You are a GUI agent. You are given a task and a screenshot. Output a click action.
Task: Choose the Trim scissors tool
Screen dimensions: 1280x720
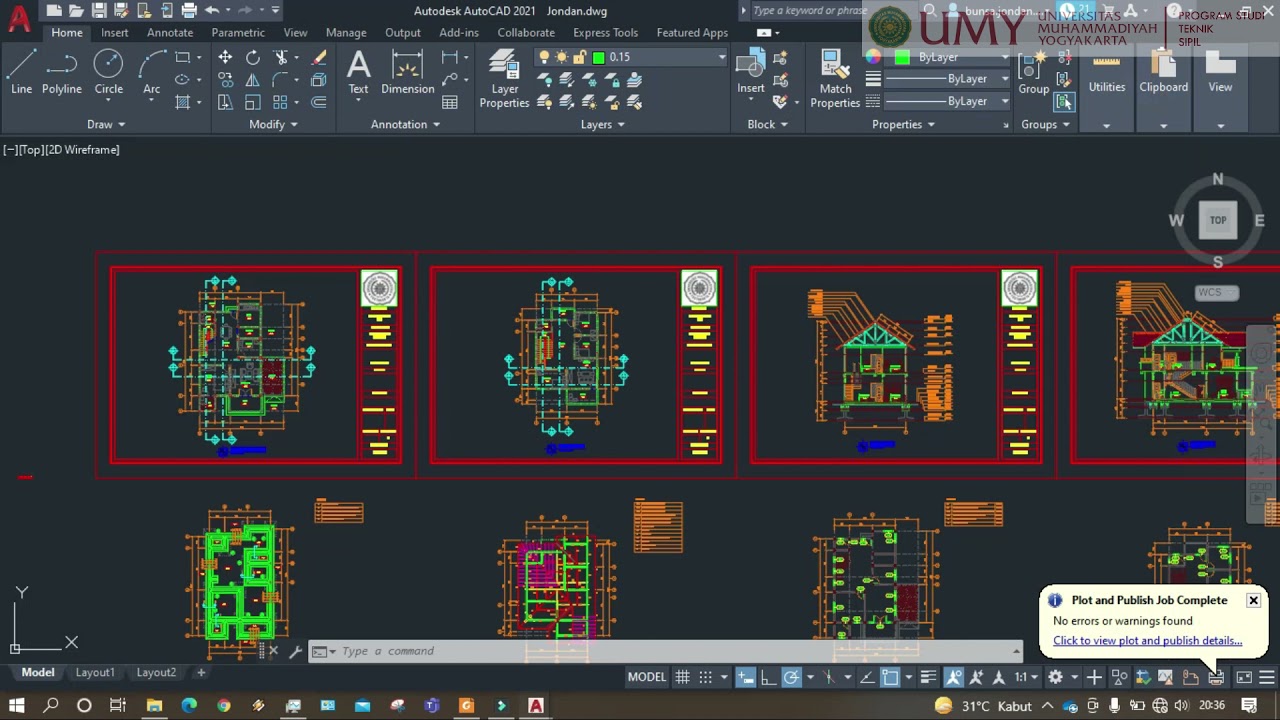(x=281, y=58)
